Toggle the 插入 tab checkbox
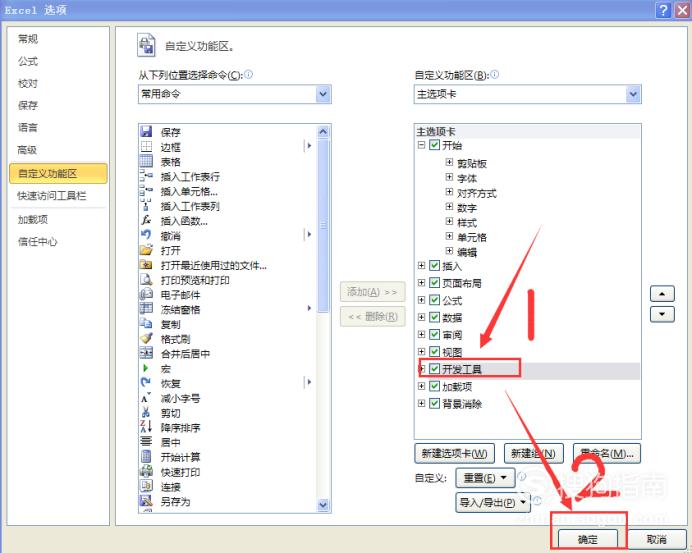 coord(434,265)
